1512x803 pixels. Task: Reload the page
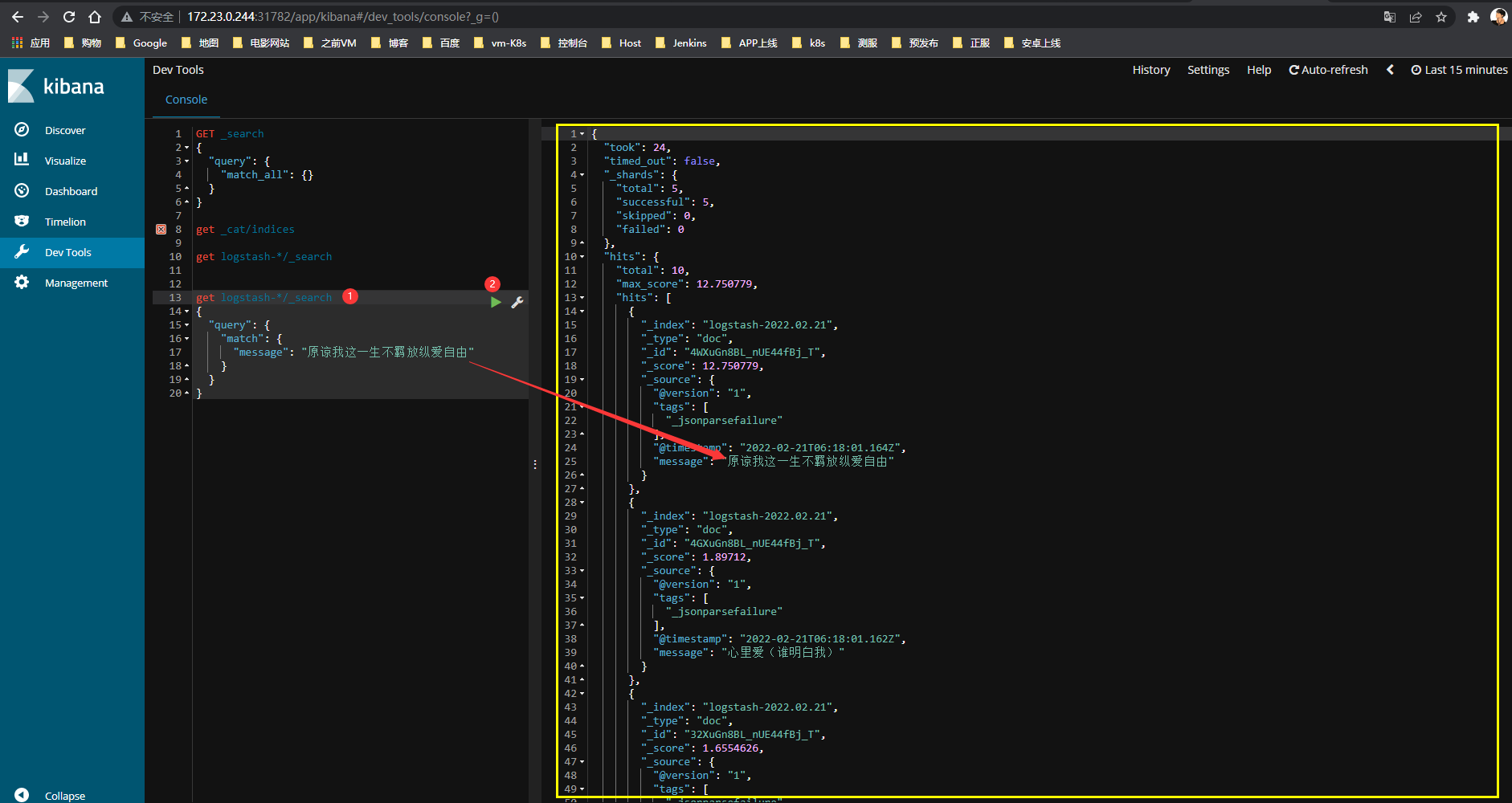[69, 17]
